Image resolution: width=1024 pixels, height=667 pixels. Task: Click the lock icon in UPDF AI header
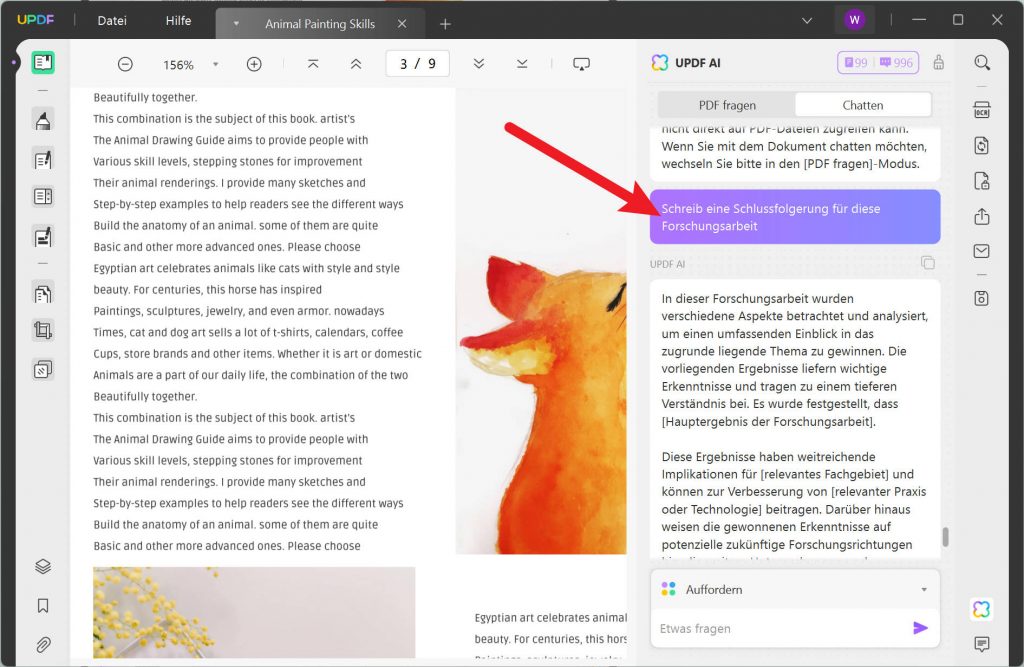coord(938,63)
